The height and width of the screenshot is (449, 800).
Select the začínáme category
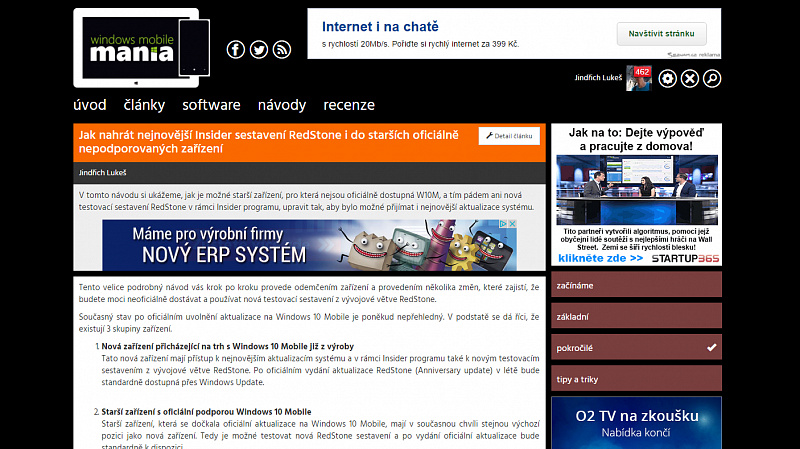[636, 284]
